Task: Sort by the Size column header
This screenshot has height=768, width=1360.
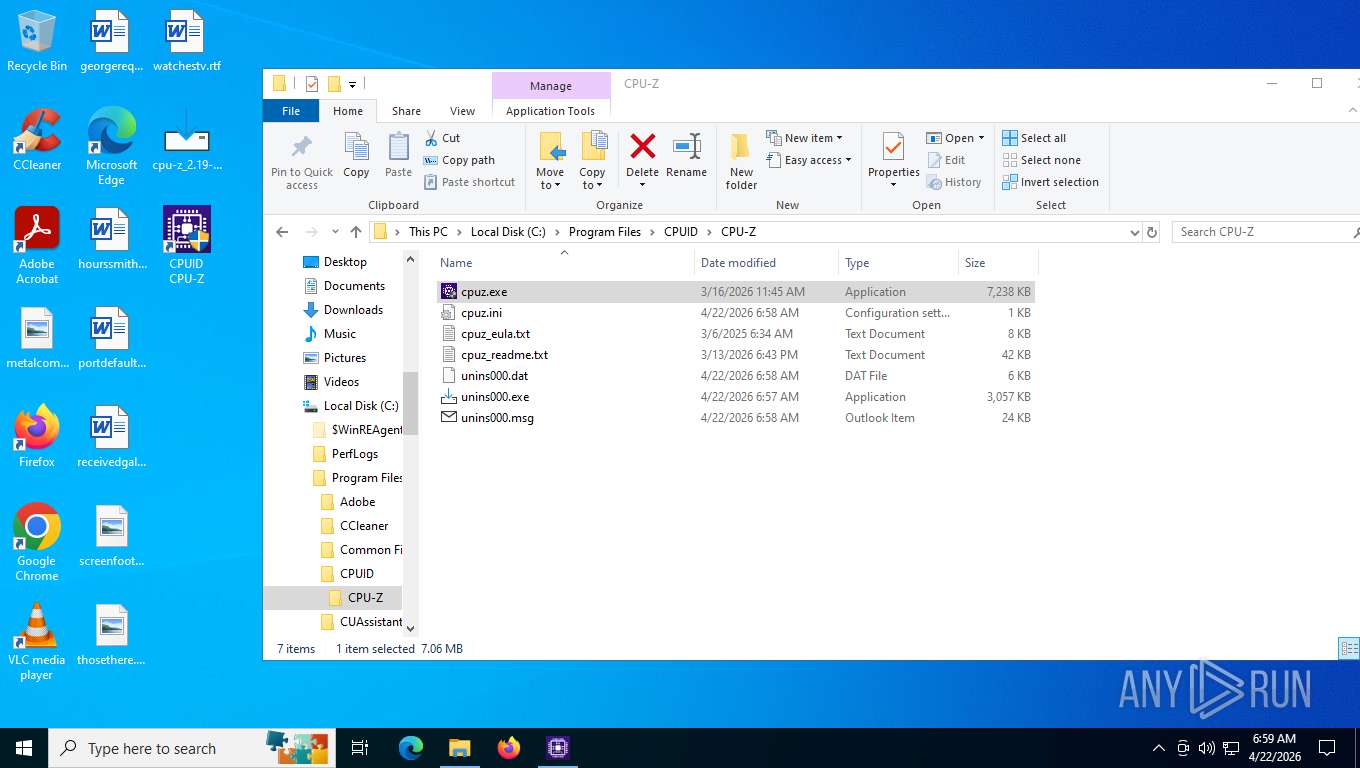Action: pyautogui.click(x=998, y=263)
